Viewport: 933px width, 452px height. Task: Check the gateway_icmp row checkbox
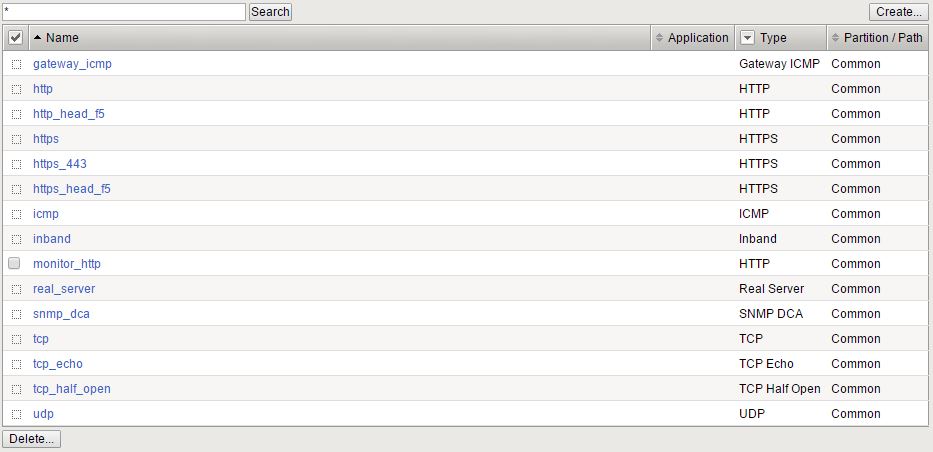pos(16,64)
